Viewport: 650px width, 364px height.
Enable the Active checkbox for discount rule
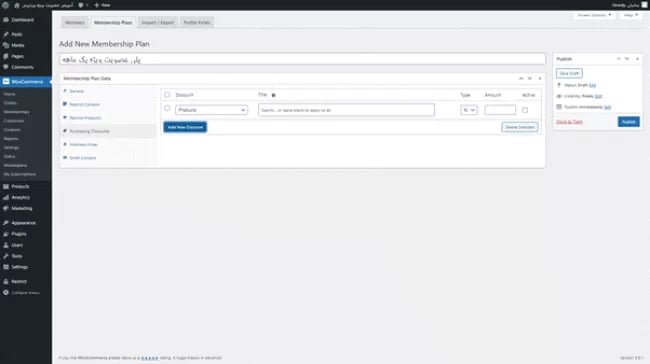point(525,110)
